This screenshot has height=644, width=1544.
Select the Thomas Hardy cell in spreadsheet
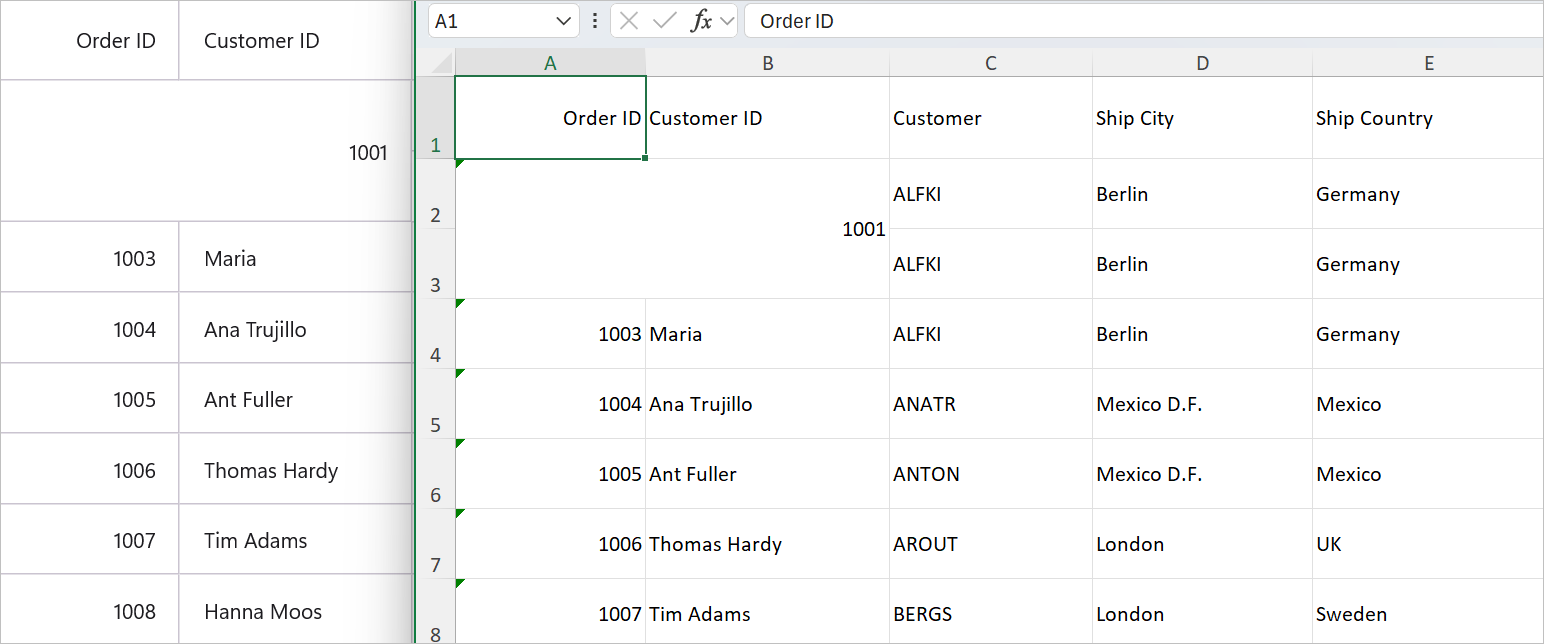tap(766, 544)
